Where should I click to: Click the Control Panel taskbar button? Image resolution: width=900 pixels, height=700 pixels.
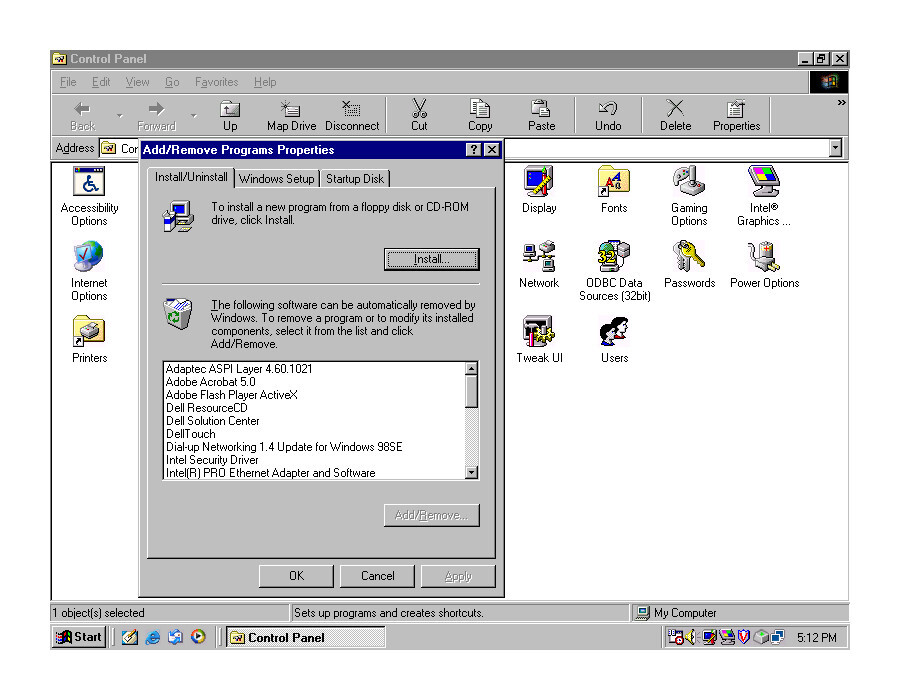pos(305,637)
